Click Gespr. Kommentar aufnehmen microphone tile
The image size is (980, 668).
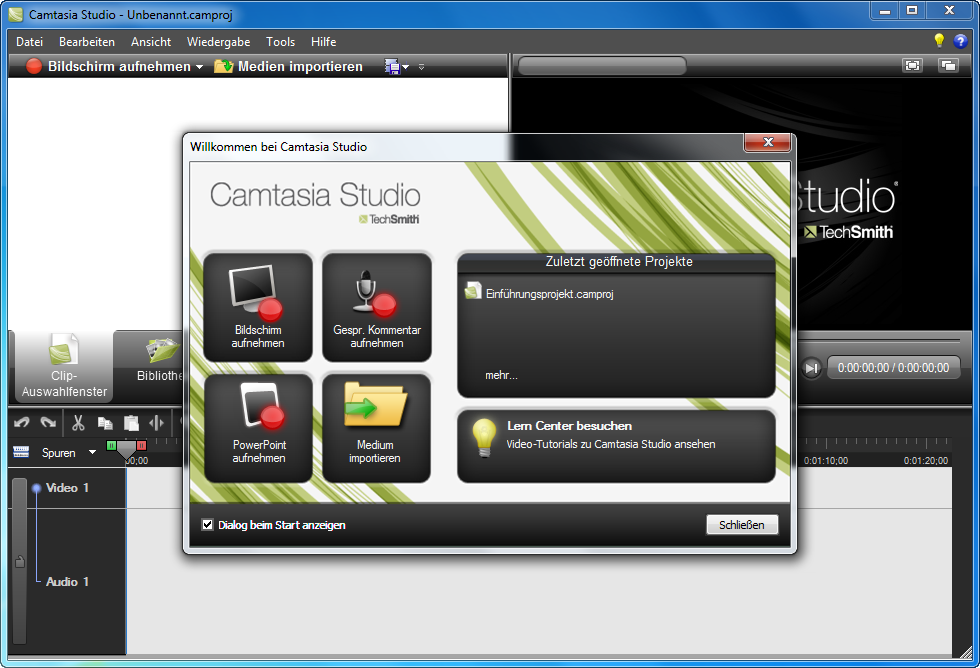[x=377, y=307]
